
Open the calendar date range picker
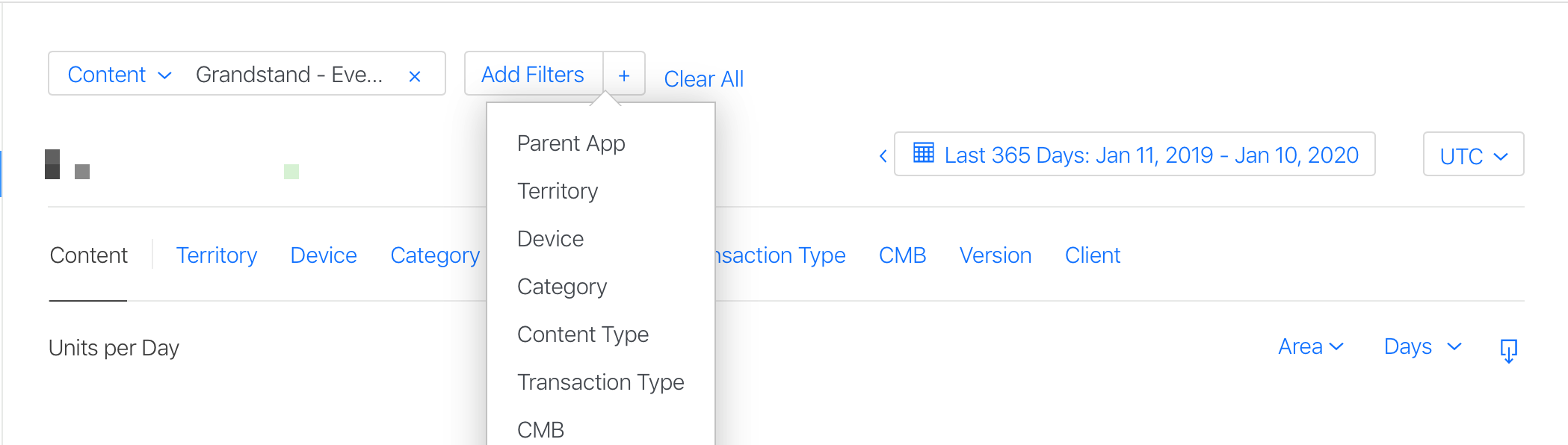(1135, 155)
